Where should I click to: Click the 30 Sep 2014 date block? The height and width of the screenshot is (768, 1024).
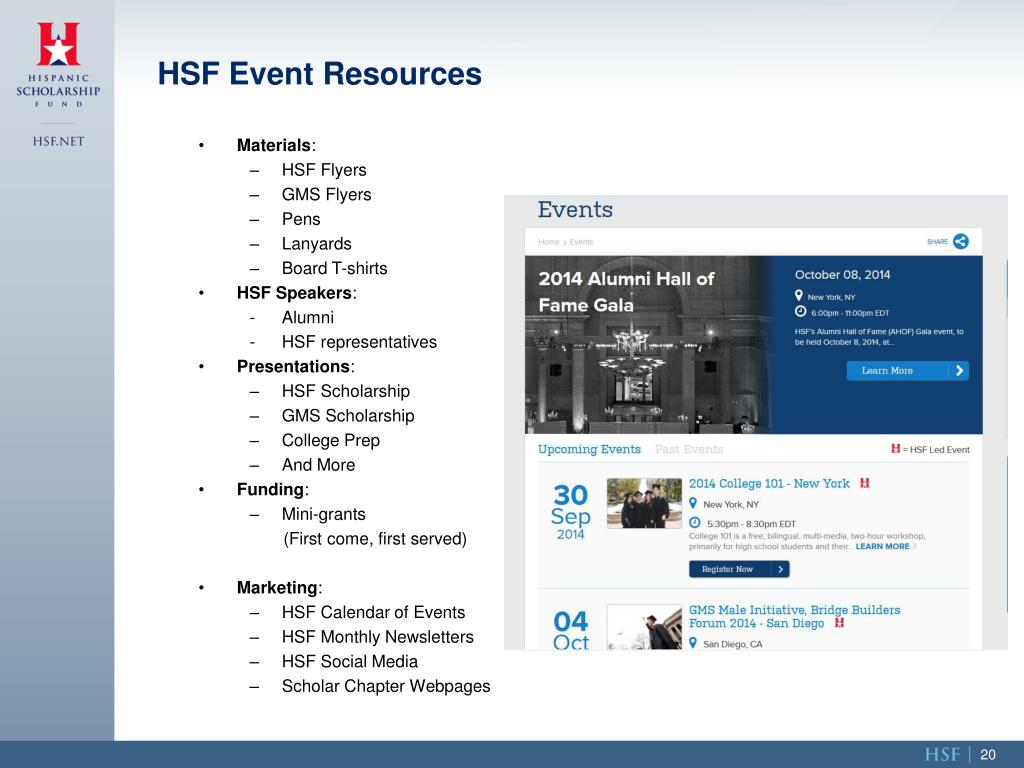point(570,513)
